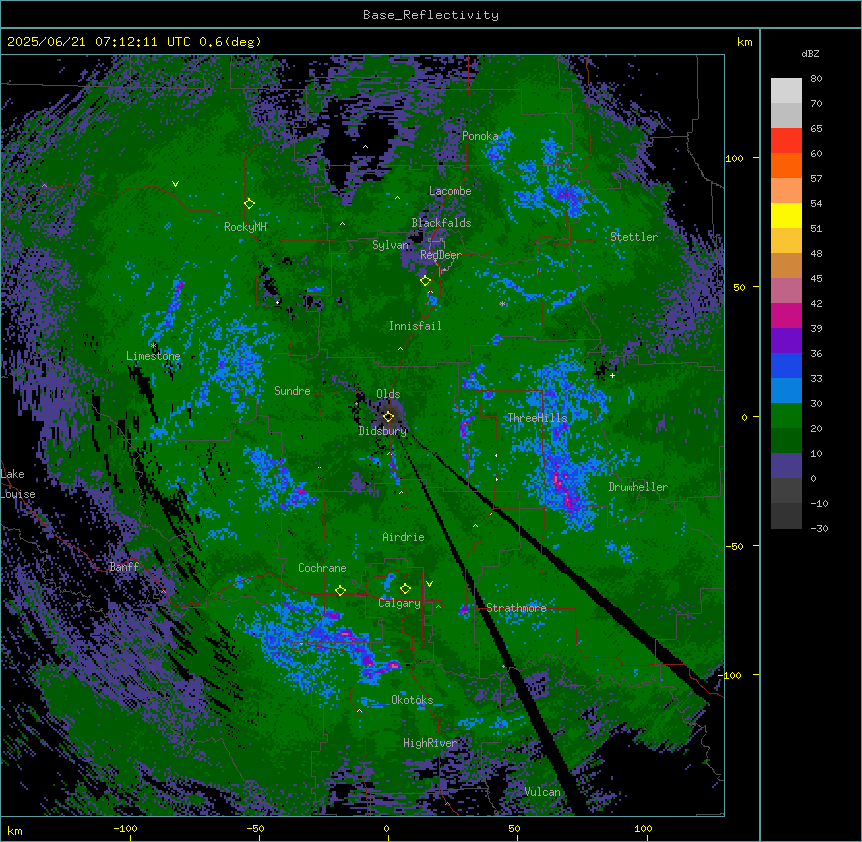Click the Okotoks label
This screenshot has width=862, height=842.
[412, 700]
